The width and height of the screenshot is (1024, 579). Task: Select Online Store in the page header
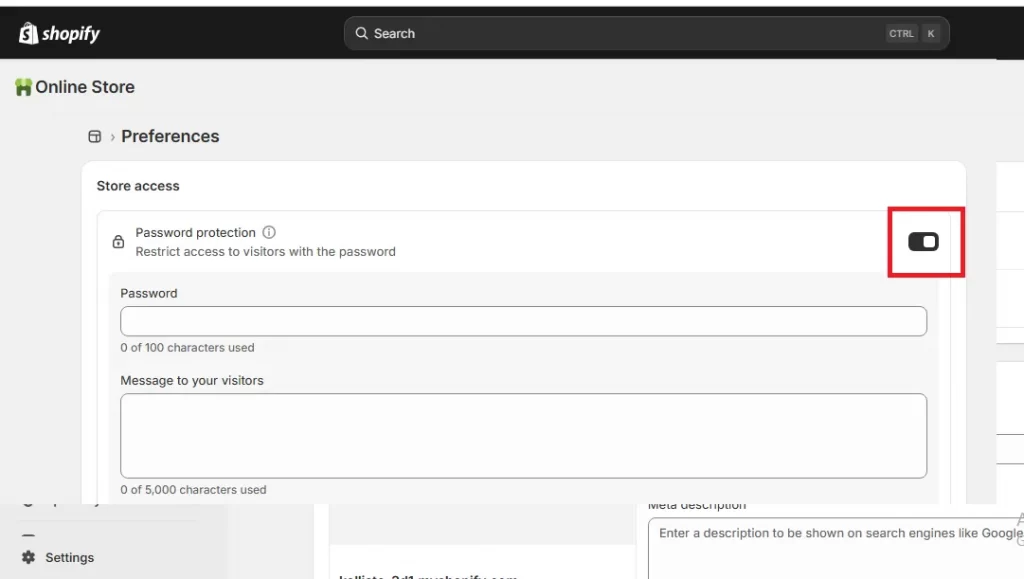pyautogui.click(x=85, y=87)
